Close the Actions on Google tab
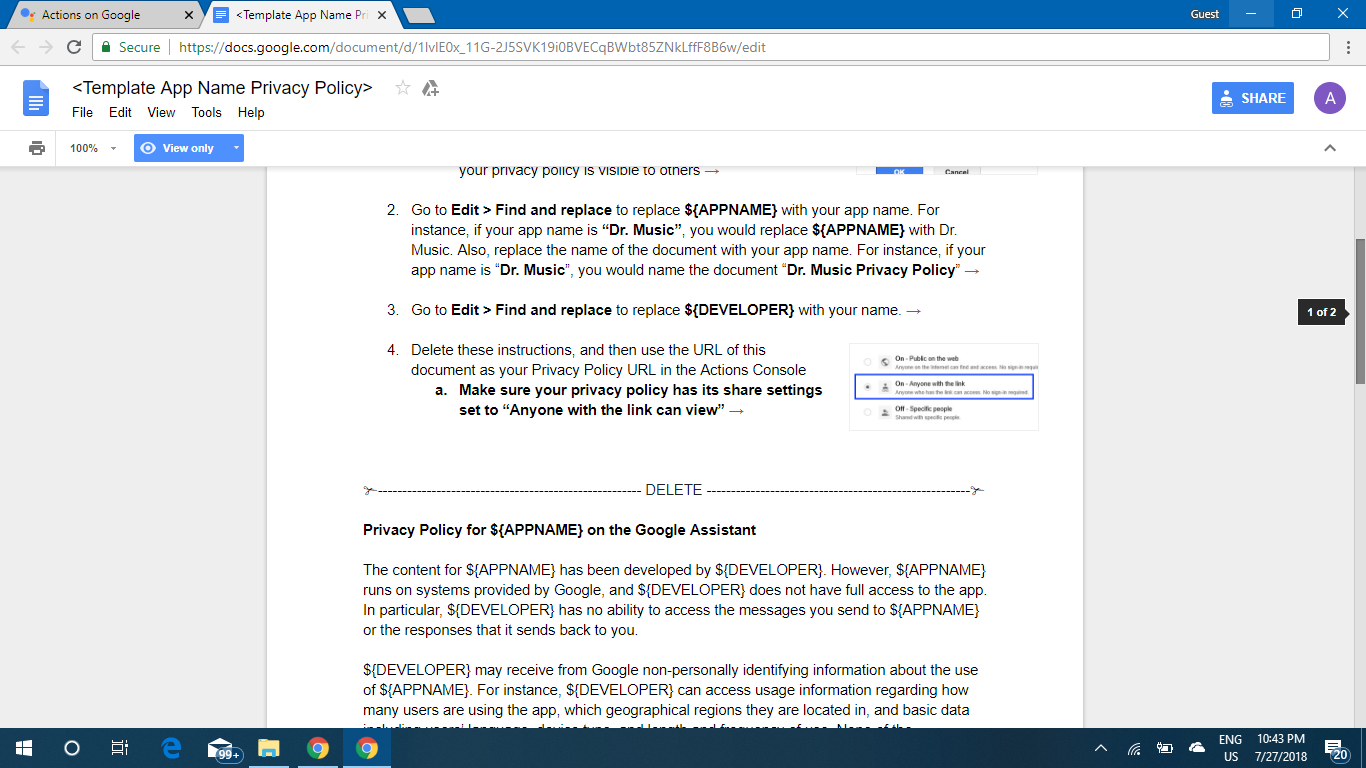This screenshot has height=768, width=1366. pos(189,15)
